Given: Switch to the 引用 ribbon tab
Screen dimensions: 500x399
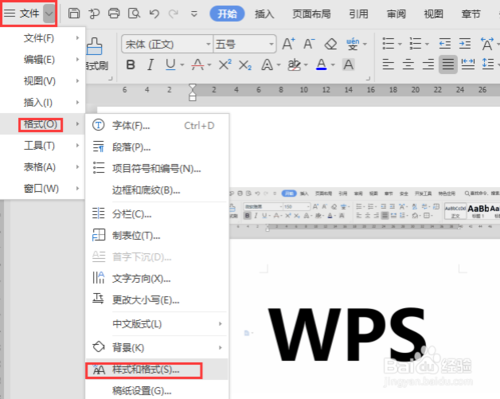Looking at the screenshot, I should point(359,14).
